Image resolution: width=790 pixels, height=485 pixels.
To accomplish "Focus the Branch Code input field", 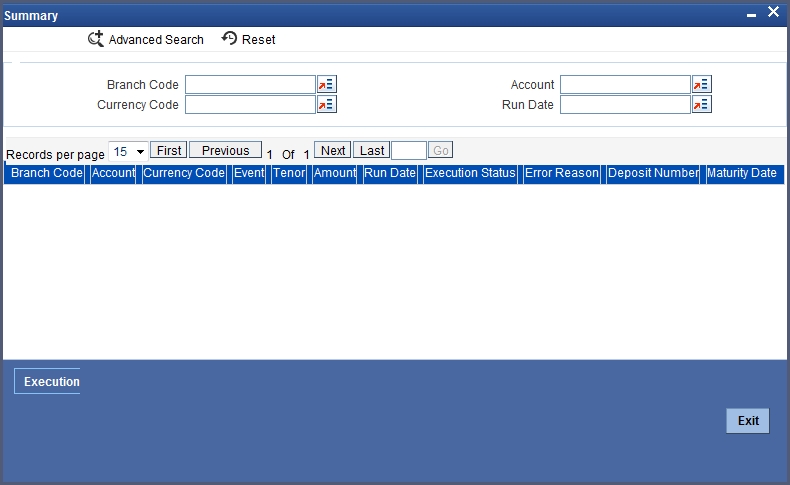I will click(x=250, y=85).
